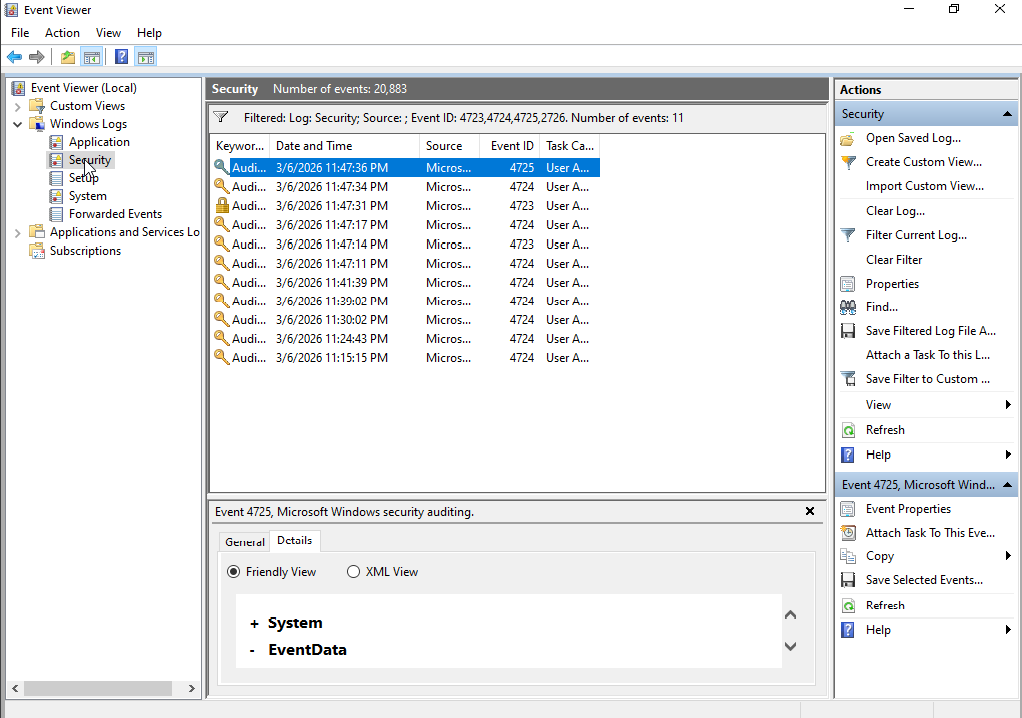Expand the Custom Views tree node
This screenshot has height=718, width=1022.
[x=18, y=106]
